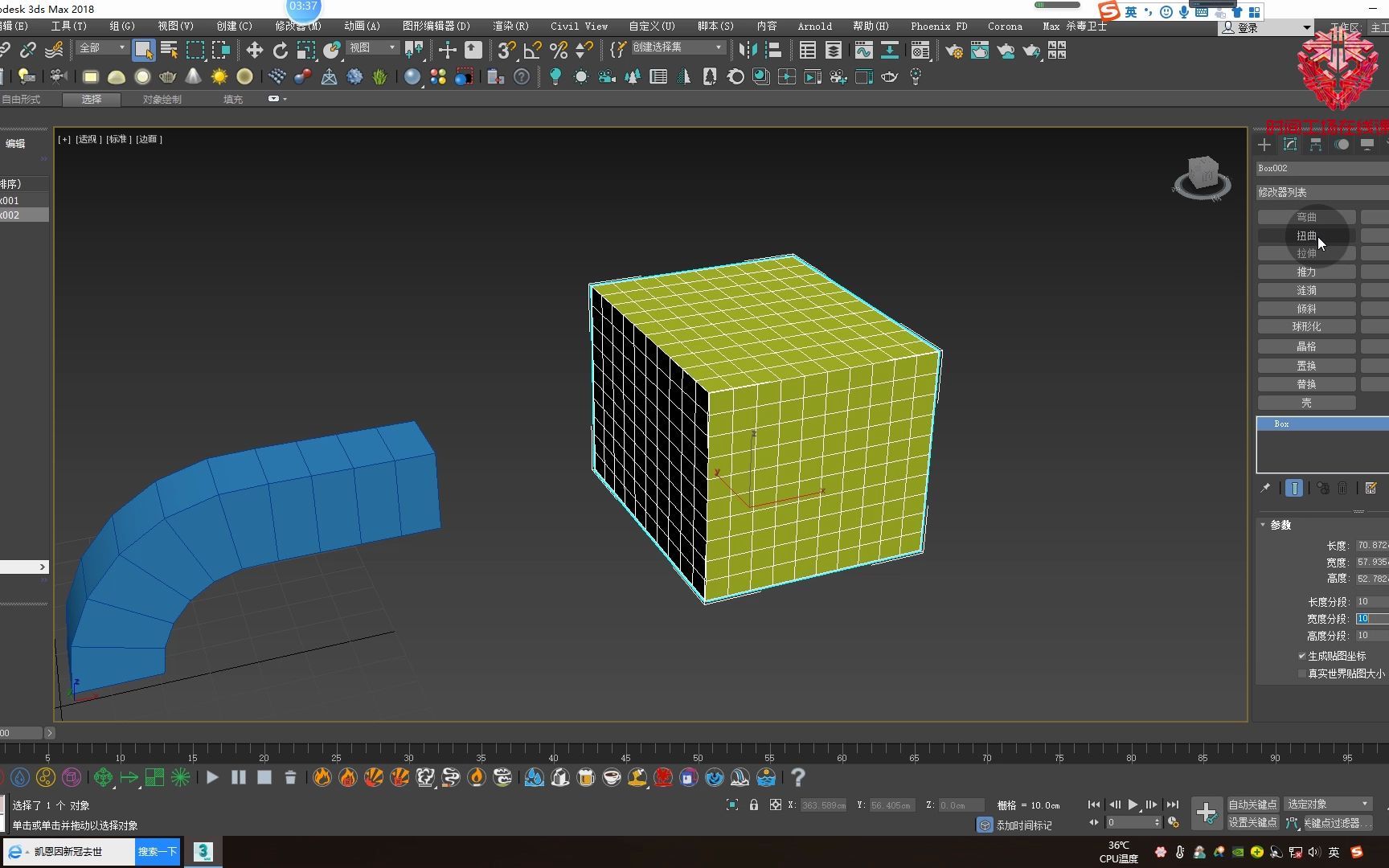Activate the Rotate tool in toolbar
Viewport: 1389px width, 868px height.
pyautogui.click(x=280, y=51)
